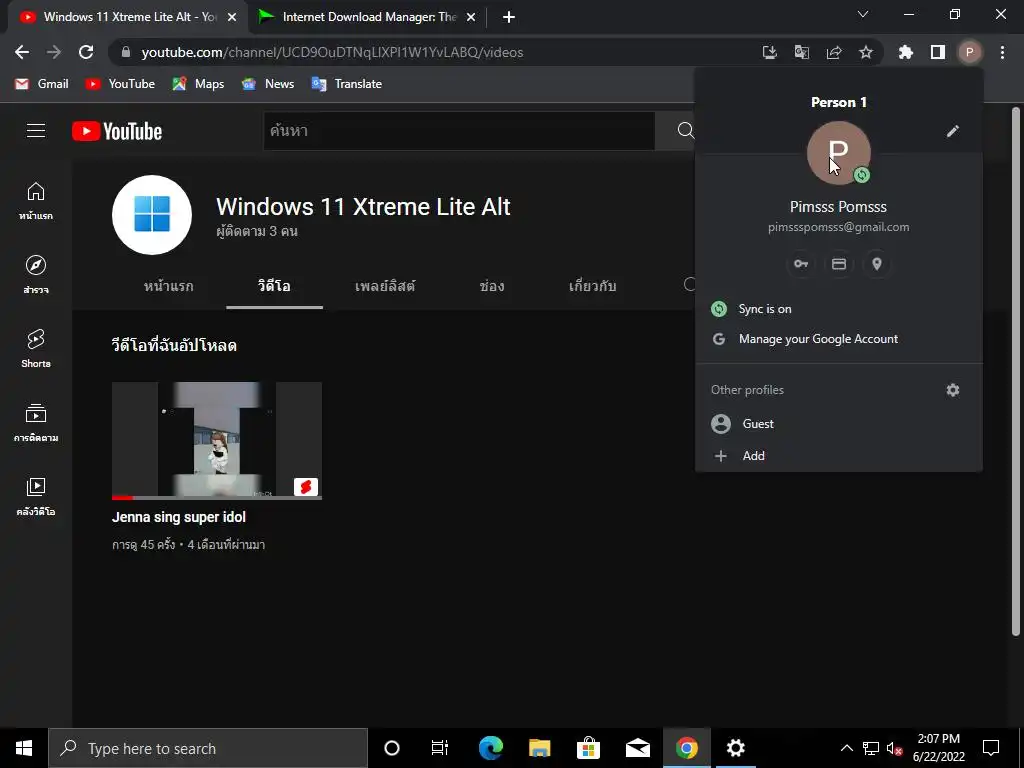This screenshot has height=768, width=1024.
Task: Click the URL in the address bar
Action: (332, 52)
